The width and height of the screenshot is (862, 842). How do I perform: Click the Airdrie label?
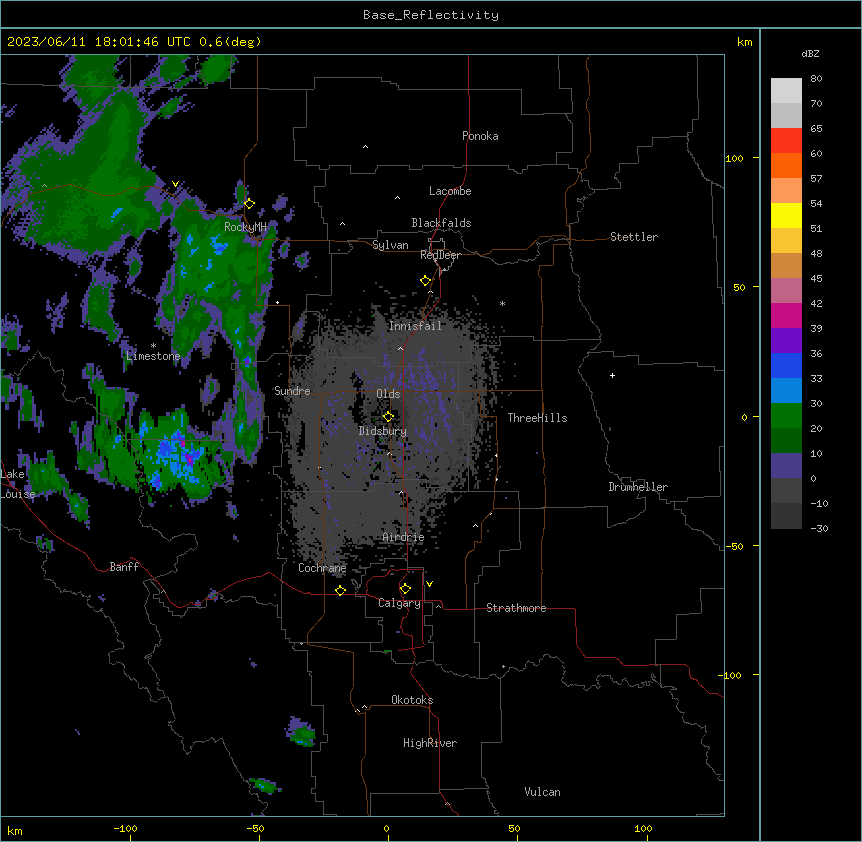[403, 537]
